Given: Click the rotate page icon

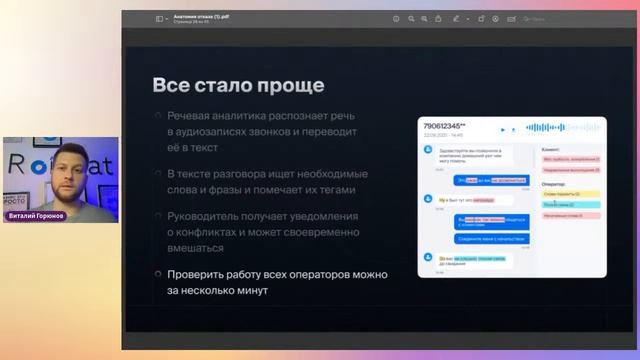Looking at the screenshot, I should tap(481, 19).
